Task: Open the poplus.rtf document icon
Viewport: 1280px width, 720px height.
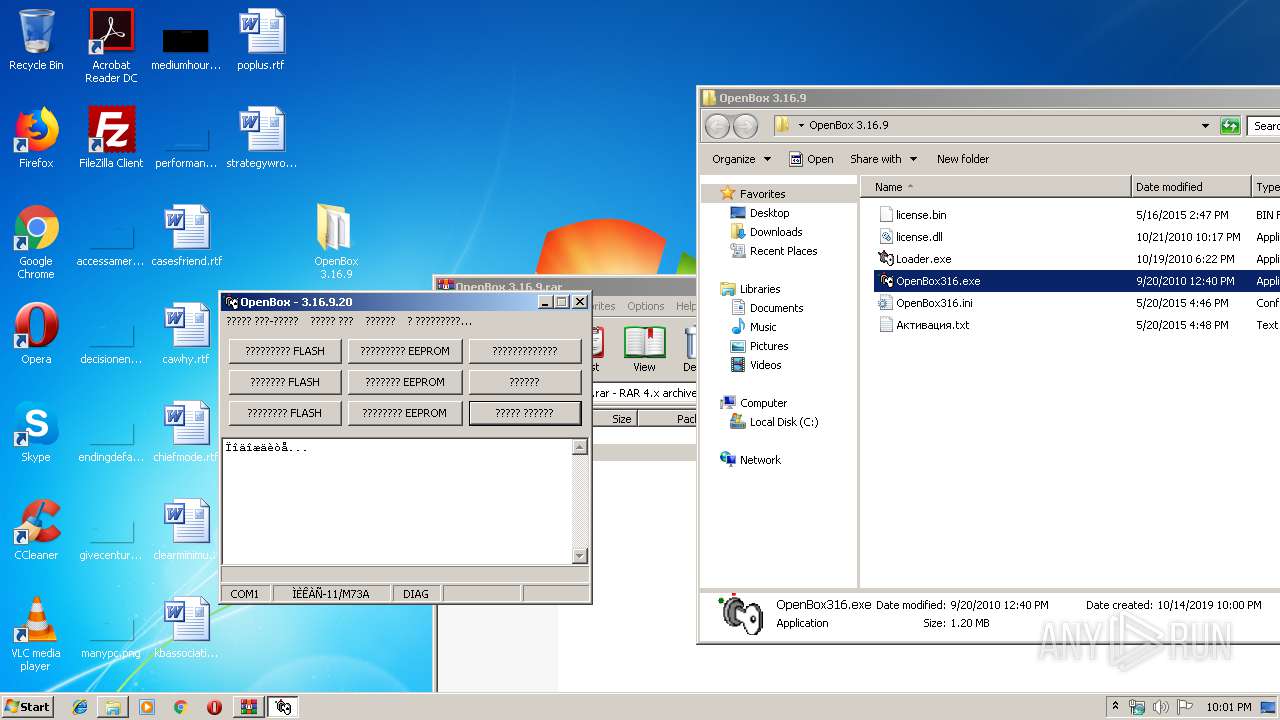Action: pos(261,40)
